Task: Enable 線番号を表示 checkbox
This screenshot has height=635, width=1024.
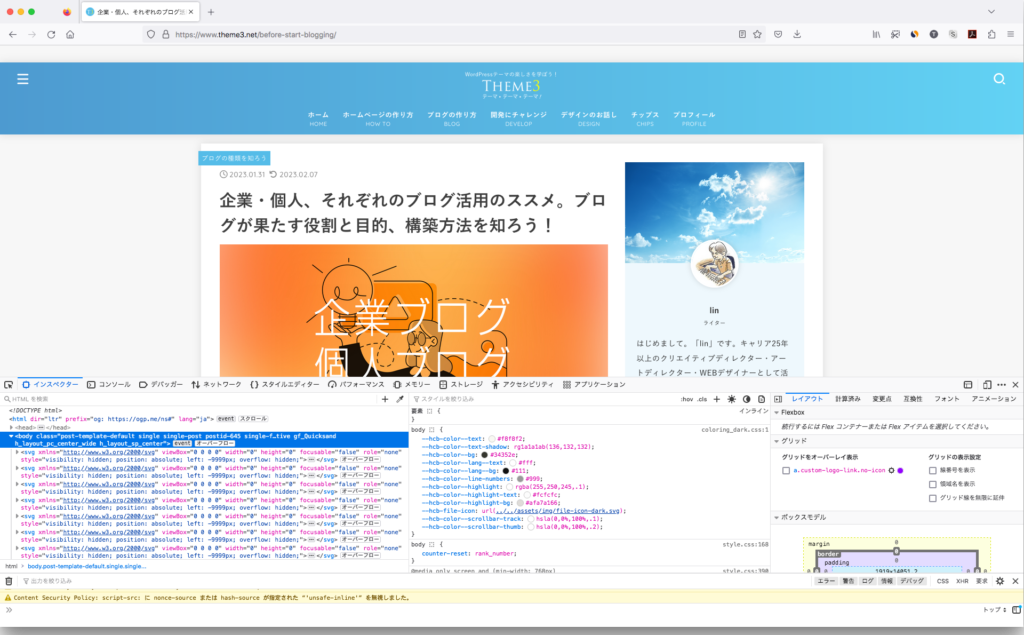Action: click(933, 470)
